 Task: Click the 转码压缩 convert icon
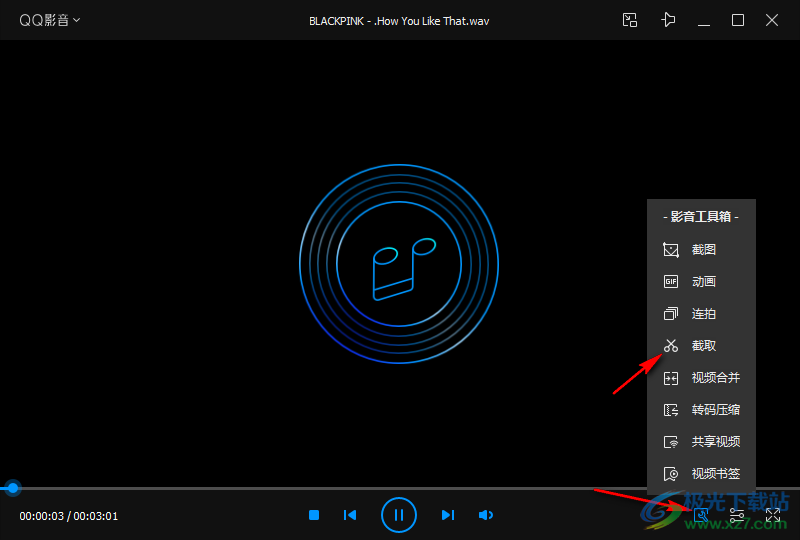[671, 410]
